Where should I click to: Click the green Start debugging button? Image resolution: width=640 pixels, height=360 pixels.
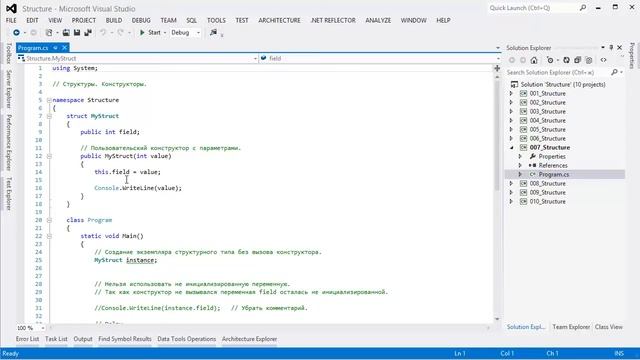150,33
